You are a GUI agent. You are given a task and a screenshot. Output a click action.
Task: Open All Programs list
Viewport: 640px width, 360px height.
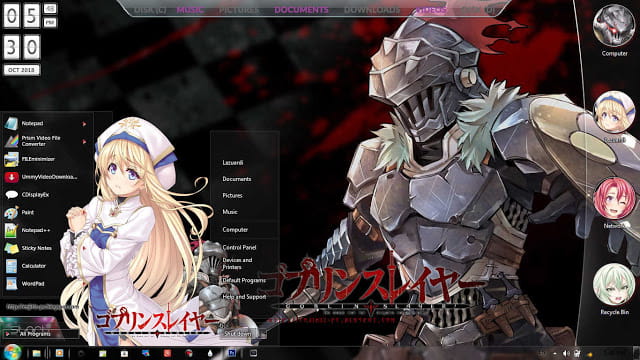pyautogui.click(x=35, y=334)
